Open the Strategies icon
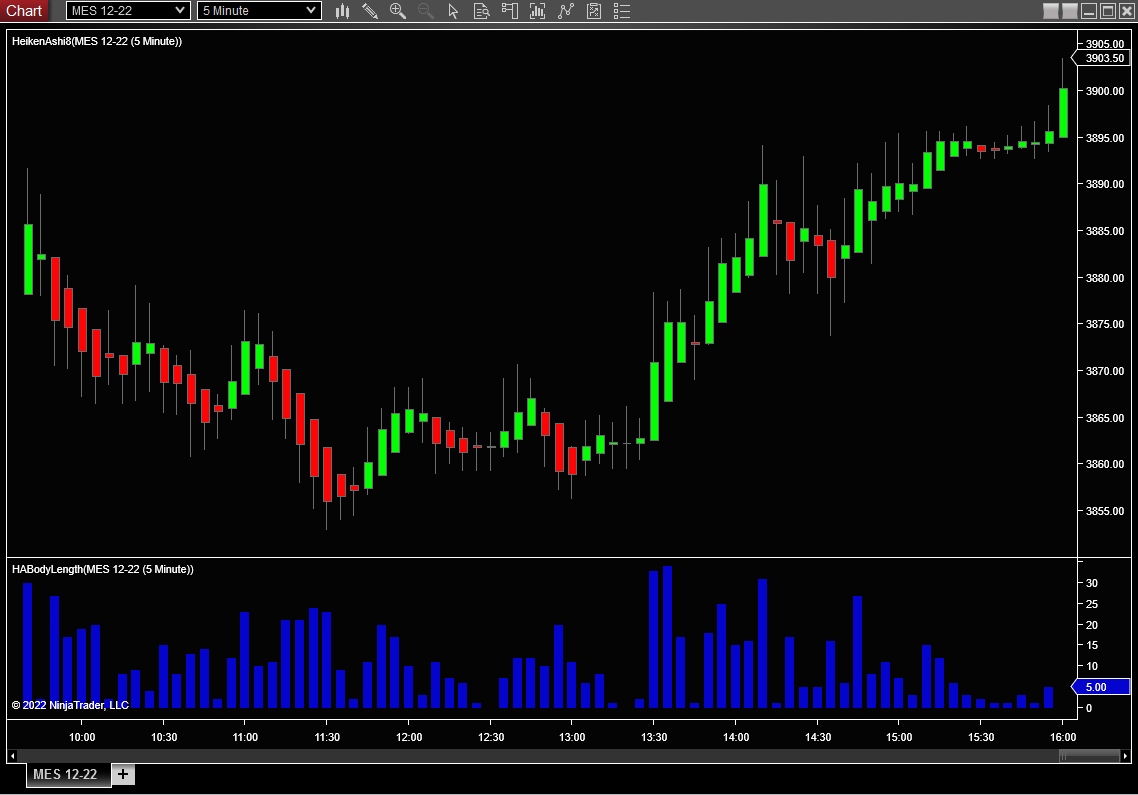Image resolution: width=1138 pixels, height=795 pixels. [594, 11]
